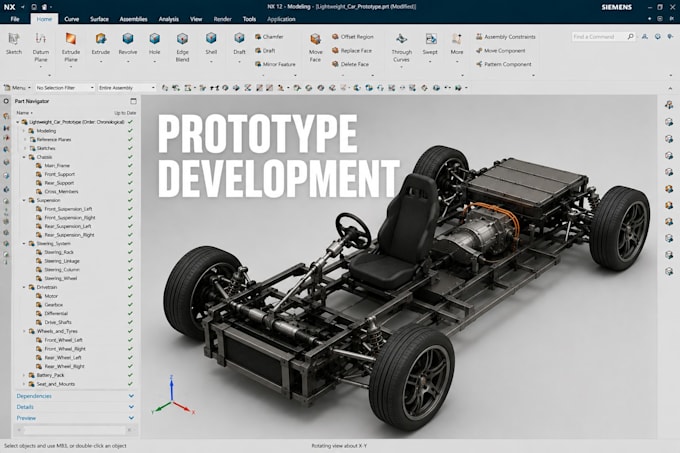The height and width of the screenshot is (453, 680).
Task: Collapse the Drivetrain node
Action: (24, 287)
